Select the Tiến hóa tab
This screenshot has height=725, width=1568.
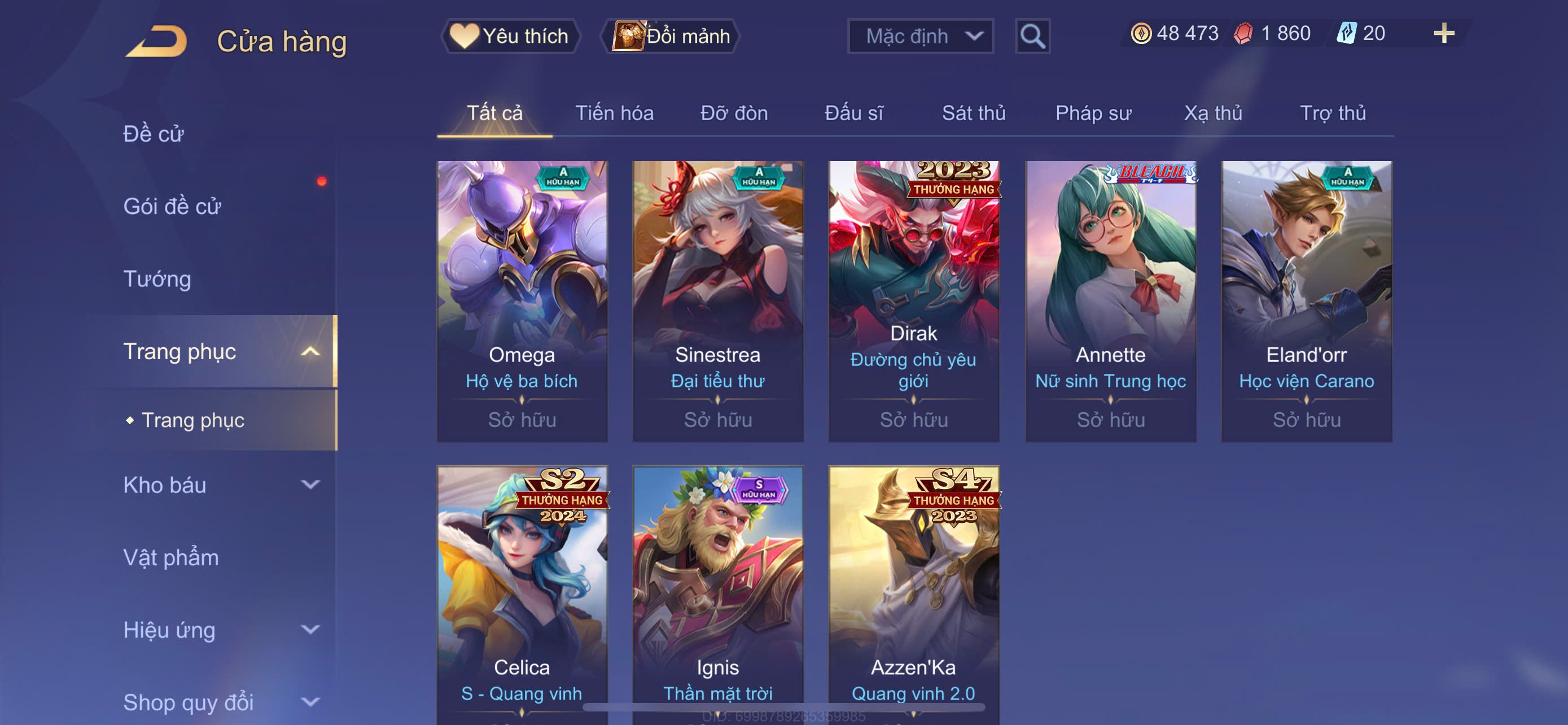pyautogui.click(x=614, y=113)
